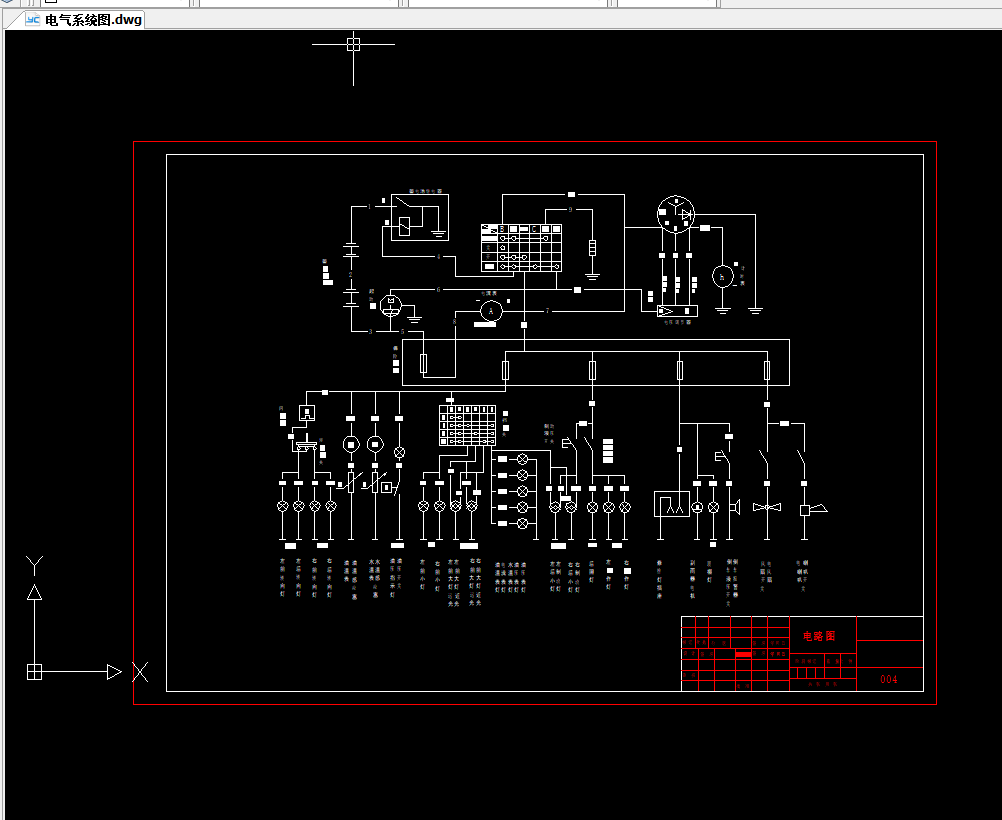Select the fan motor symbol near the horn
Image resolution: width=1002 pixels, height=820 pixels.
[767, 507]
